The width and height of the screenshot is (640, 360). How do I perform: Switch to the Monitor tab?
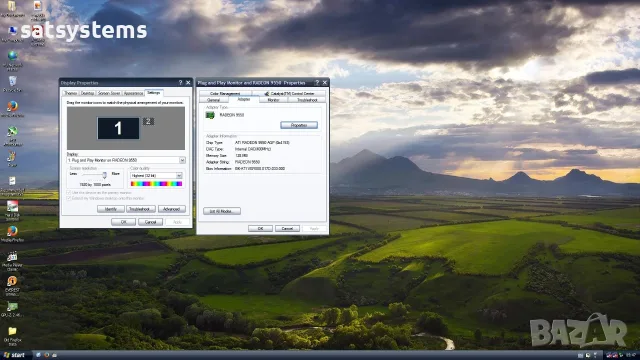pyautogui.click(x=273, y=100)
